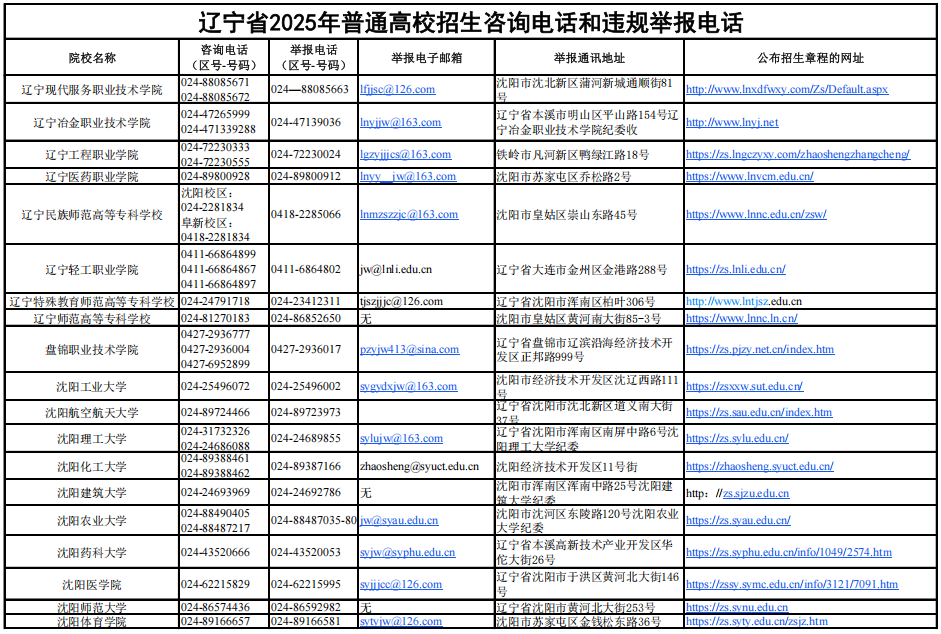Visit the www.lnnc.ln.cn website link

[x=742, y=318]
